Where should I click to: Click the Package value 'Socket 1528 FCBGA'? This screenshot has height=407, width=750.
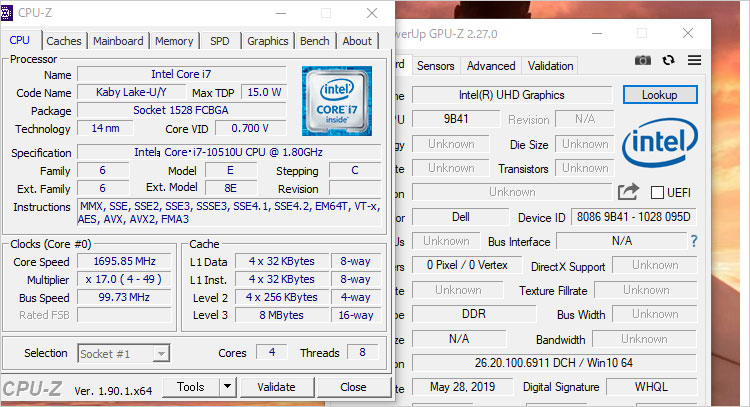(x=181, y=110)
